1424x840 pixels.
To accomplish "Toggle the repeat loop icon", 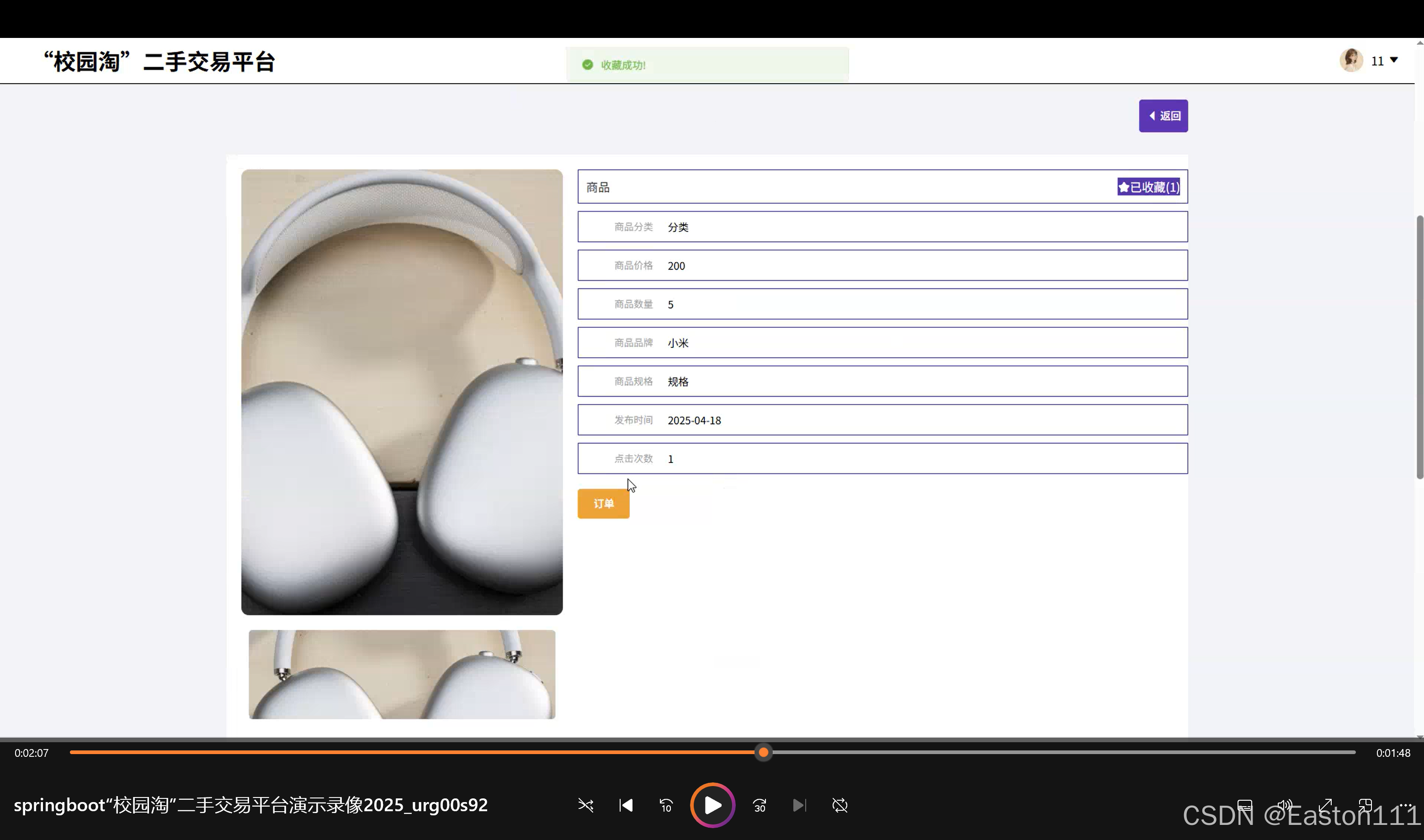I will pos(840,805).
